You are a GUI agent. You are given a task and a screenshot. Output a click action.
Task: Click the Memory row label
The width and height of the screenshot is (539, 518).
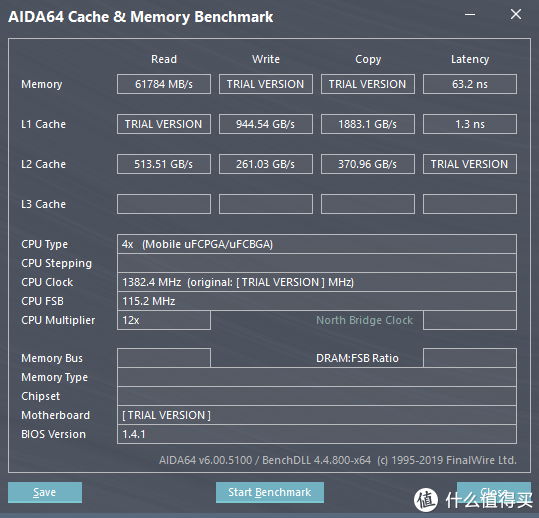coord(42,84)
